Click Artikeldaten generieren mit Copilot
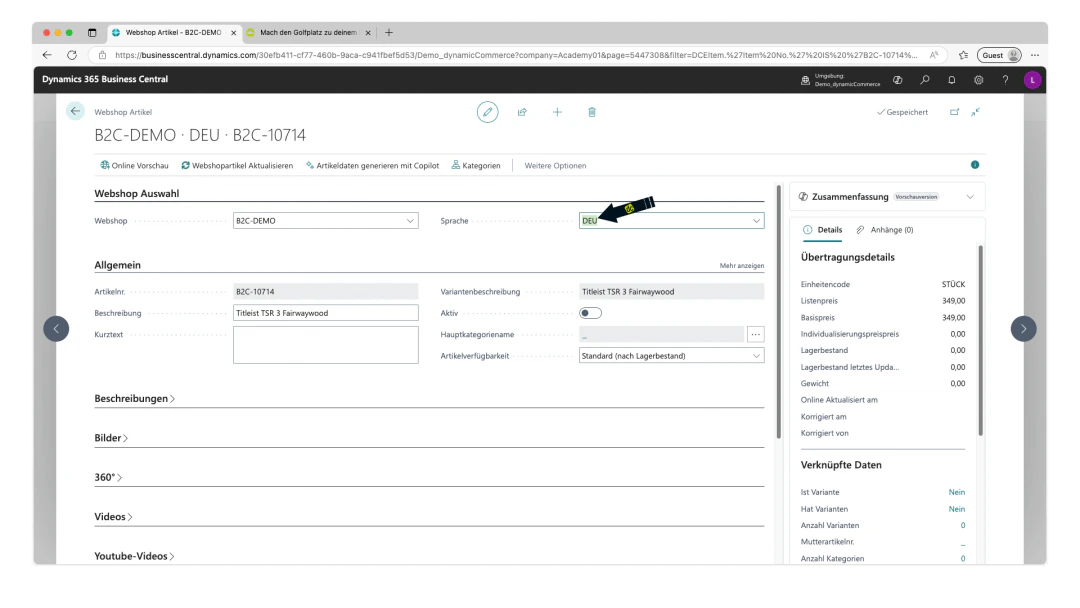The height and width of the screenshot is (608, 1080). [x=373, y=165]
